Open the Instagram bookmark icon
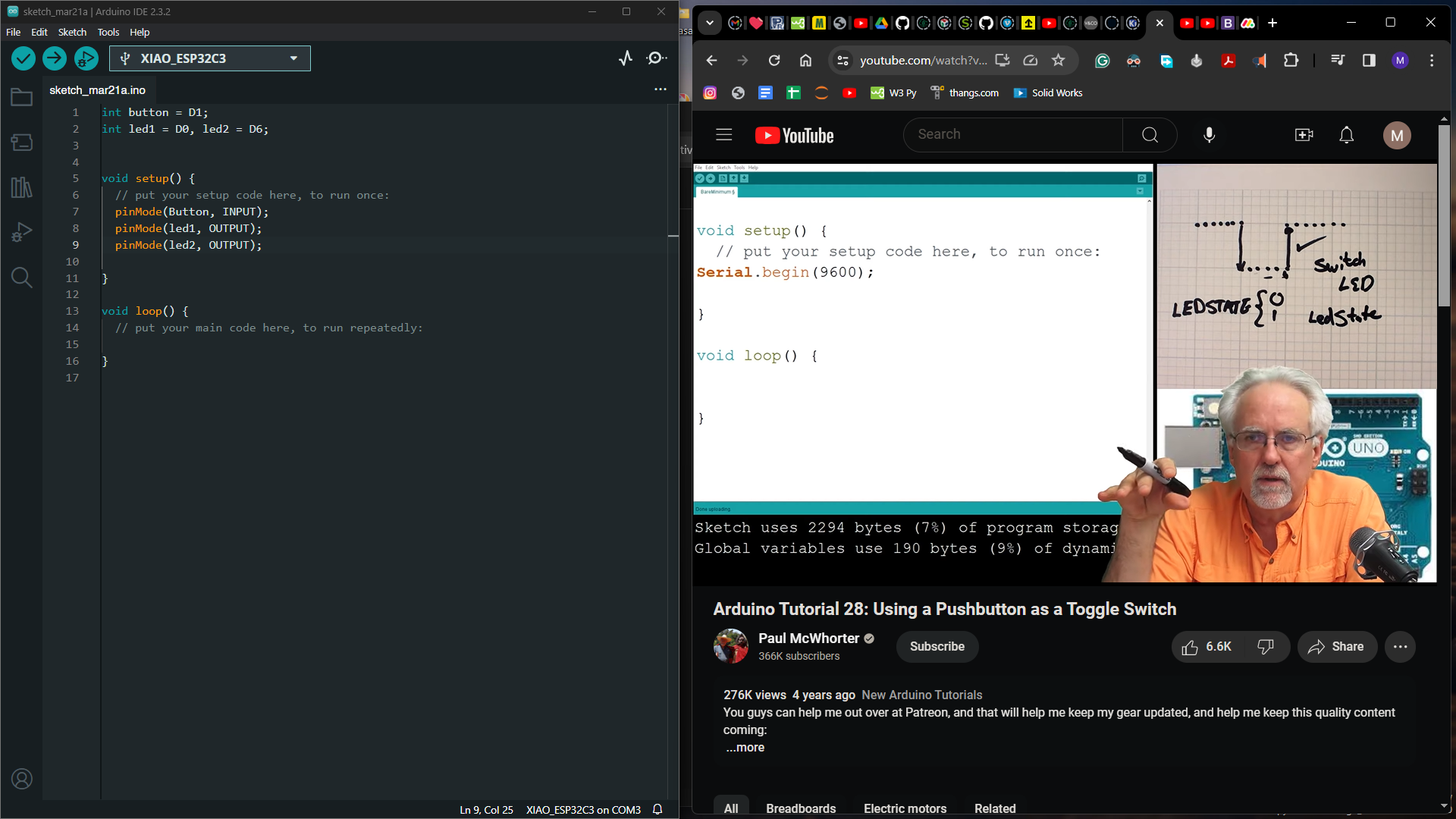Image resolution: width=1456 pixels, height=819 pixels. [710, 93]
